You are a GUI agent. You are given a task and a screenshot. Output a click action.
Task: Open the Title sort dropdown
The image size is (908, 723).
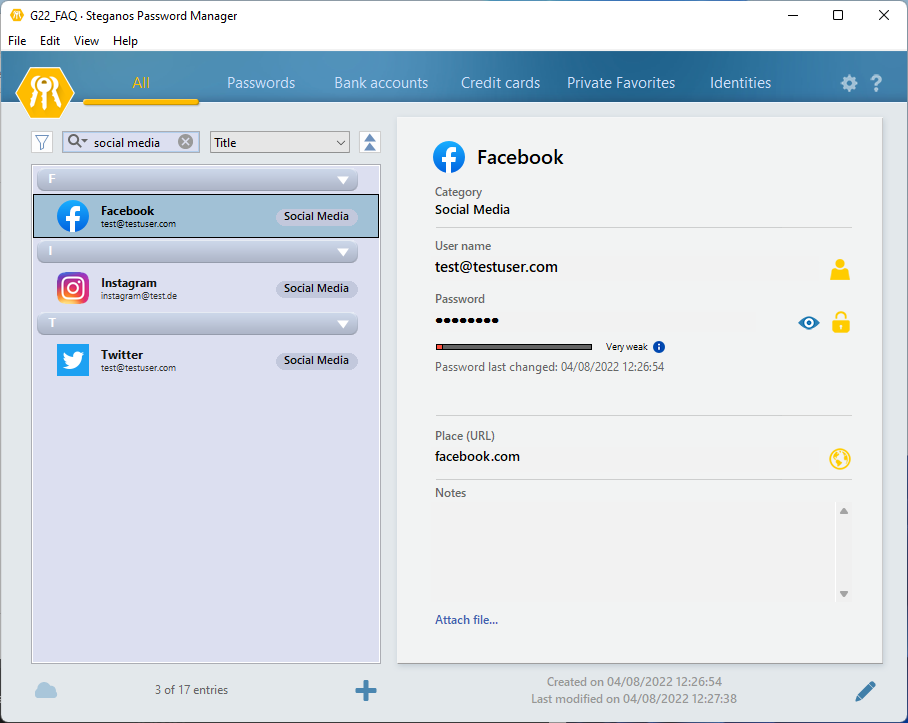point(279,142)
